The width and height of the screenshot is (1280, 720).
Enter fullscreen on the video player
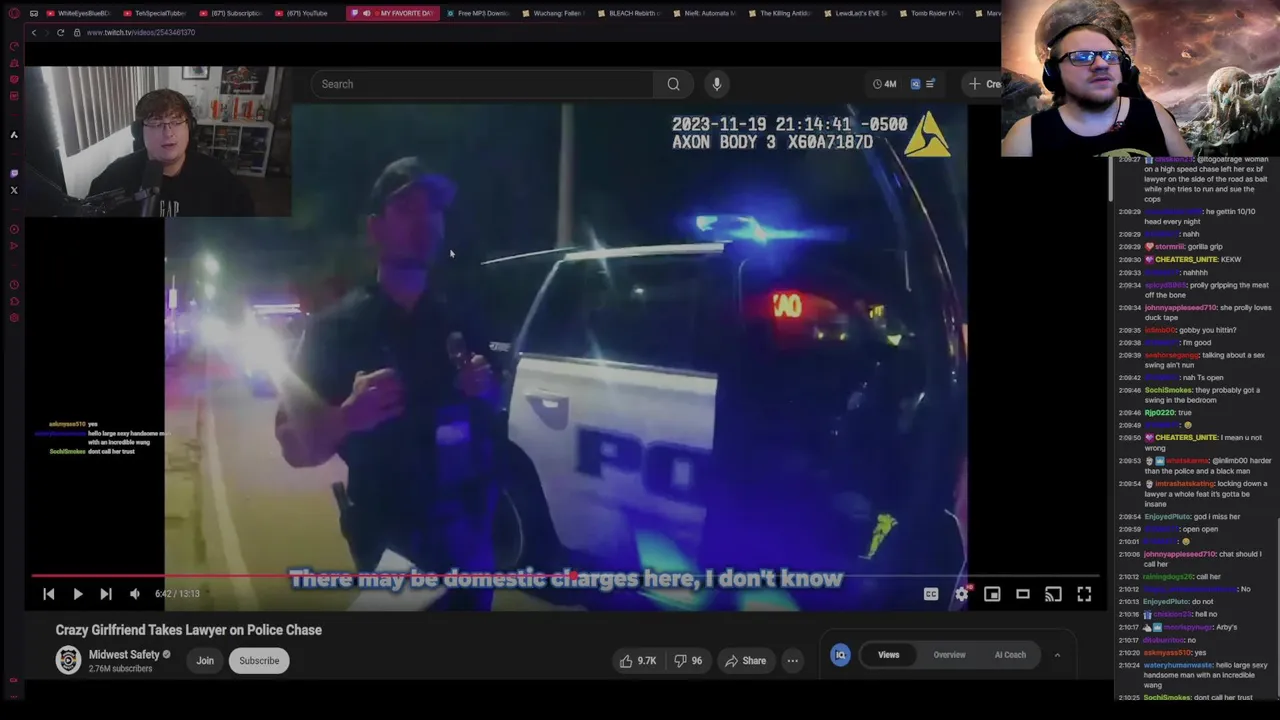coord(1084,594)
